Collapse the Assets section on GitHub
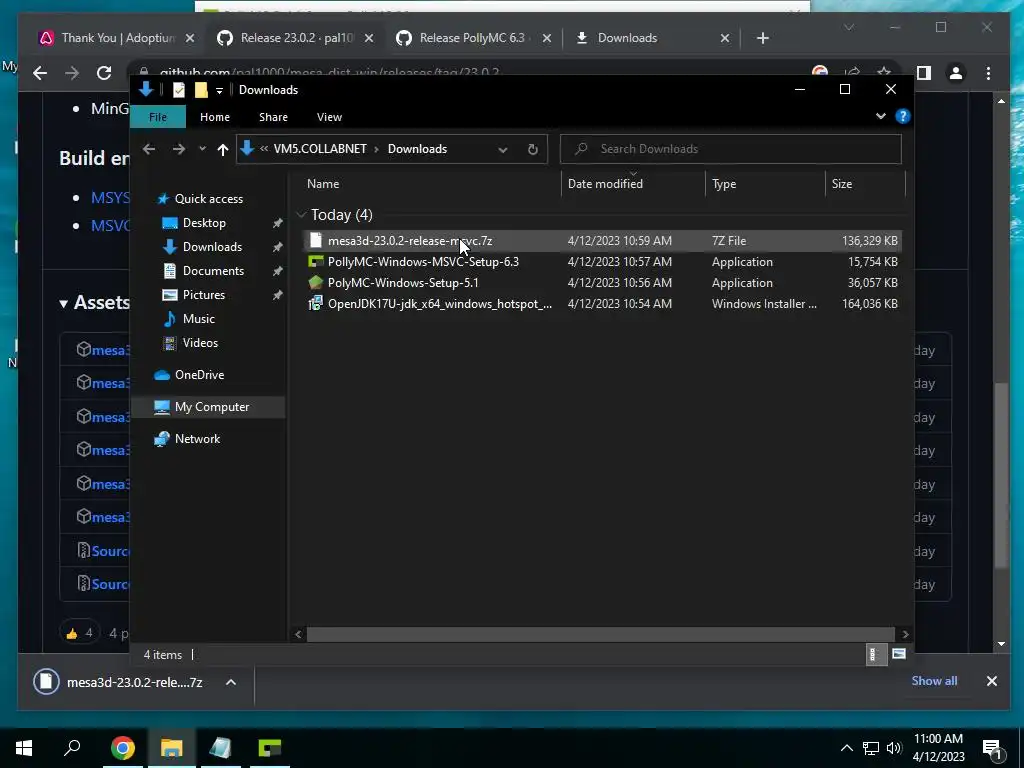 tap(63, 303)
